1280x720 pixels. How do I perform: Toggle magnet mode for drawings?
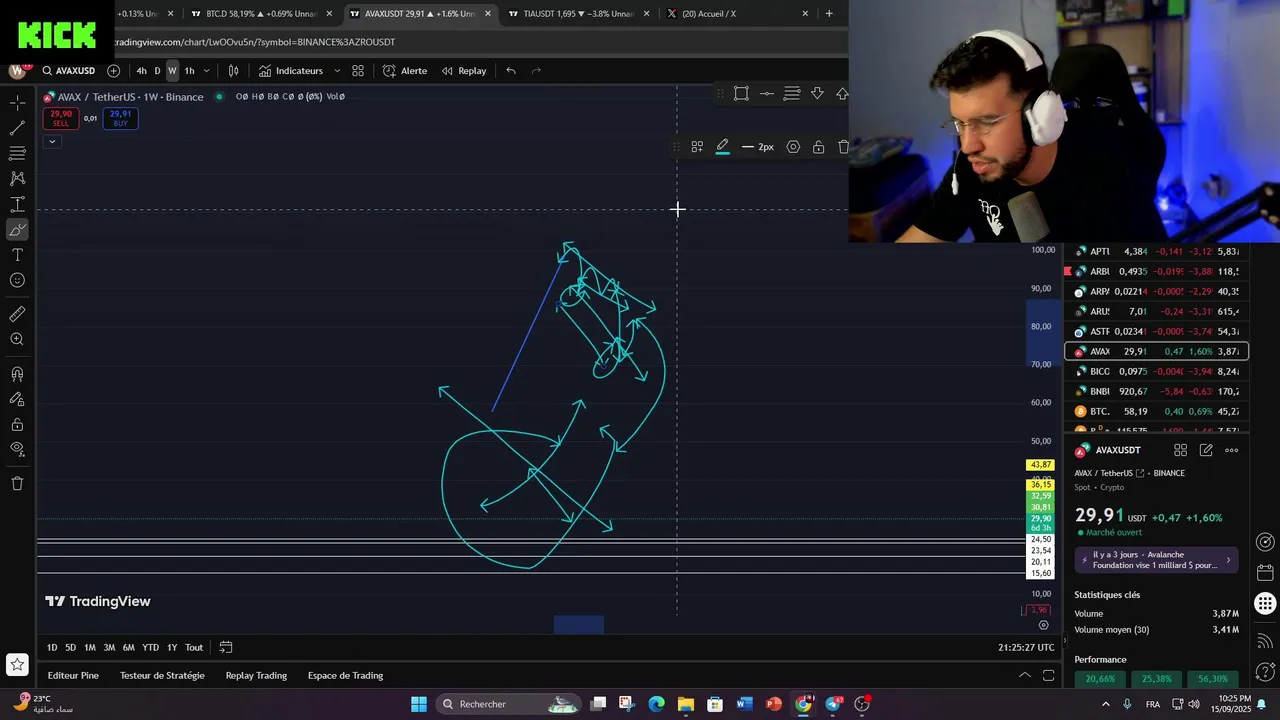[x=17, y=374]
